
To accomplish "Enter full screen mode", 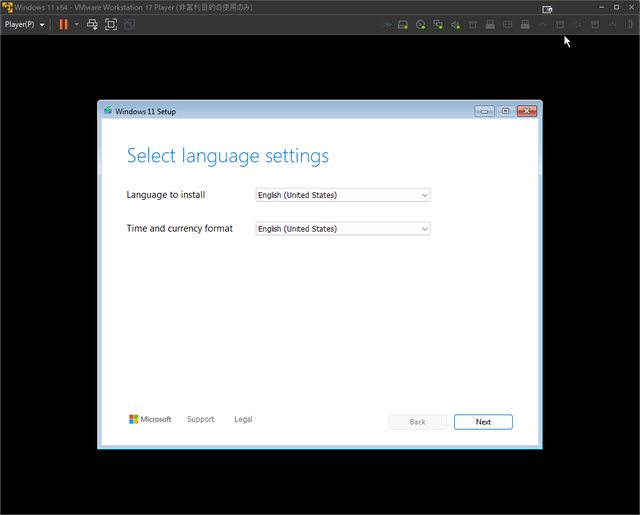I will (x=111, y=24).
